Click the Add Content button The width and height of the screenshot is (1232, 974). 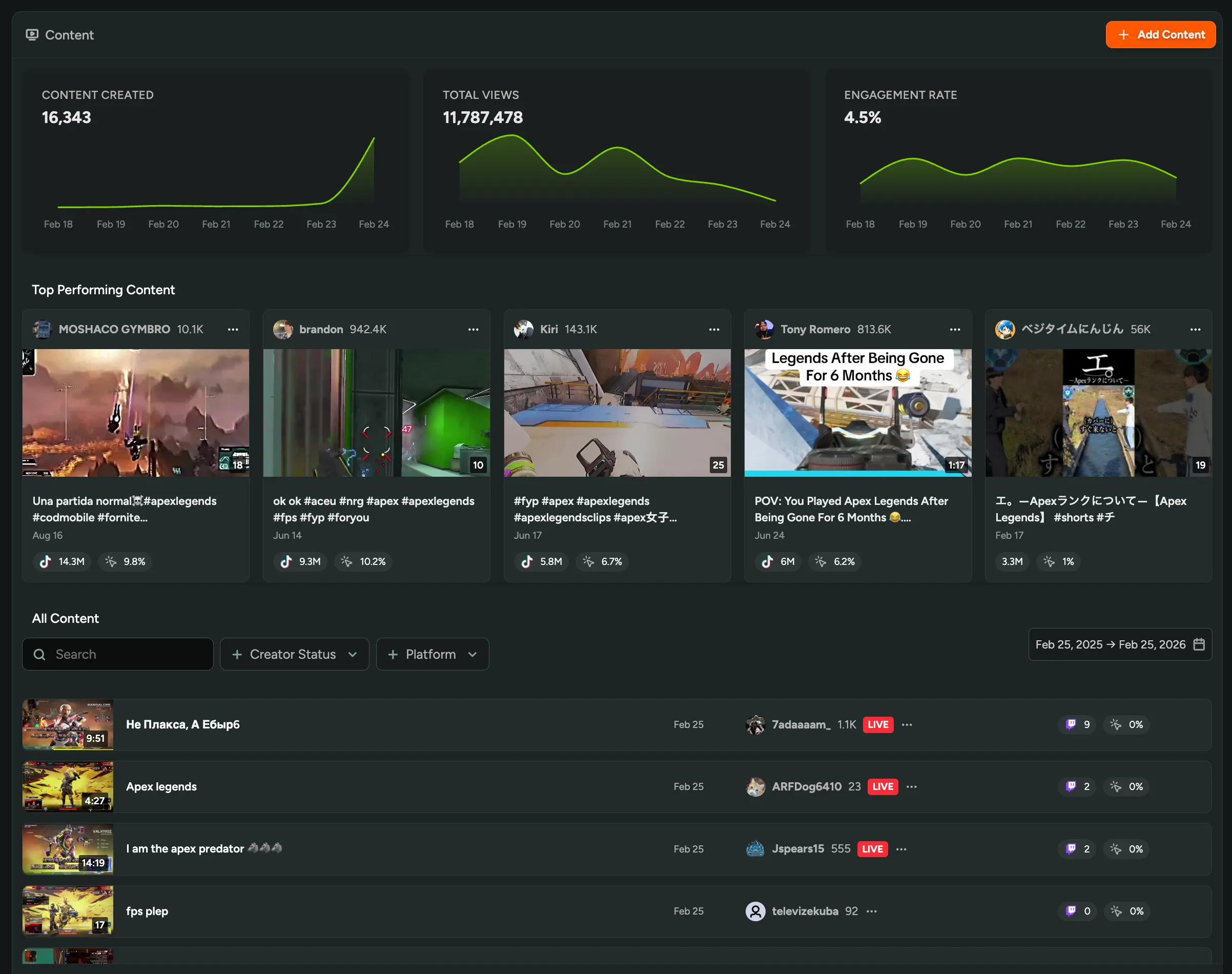pyautogui.click(x=1160, y=35)
